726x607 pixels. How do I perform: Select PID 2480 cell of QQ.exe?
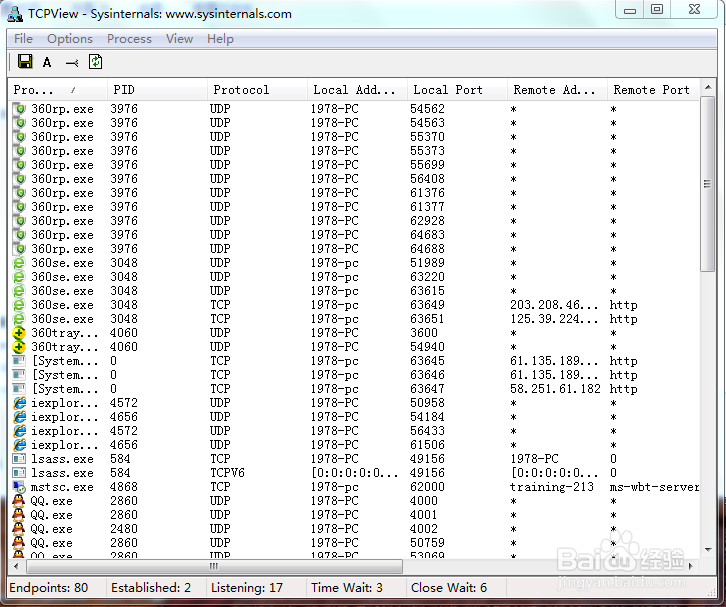click(124, 529)
